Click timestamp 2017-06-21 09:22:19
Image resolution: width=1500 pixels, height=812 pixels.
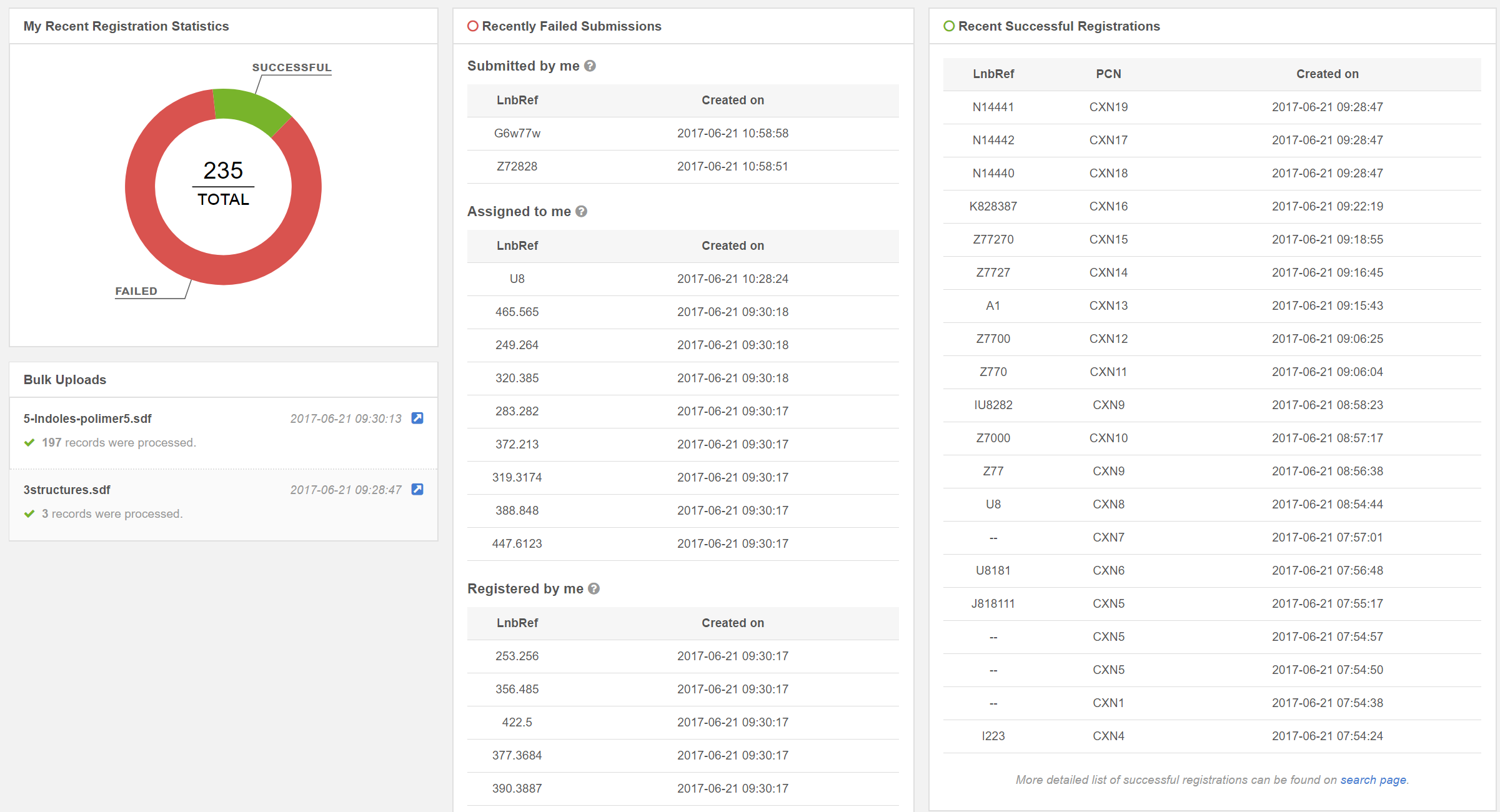1328,206
